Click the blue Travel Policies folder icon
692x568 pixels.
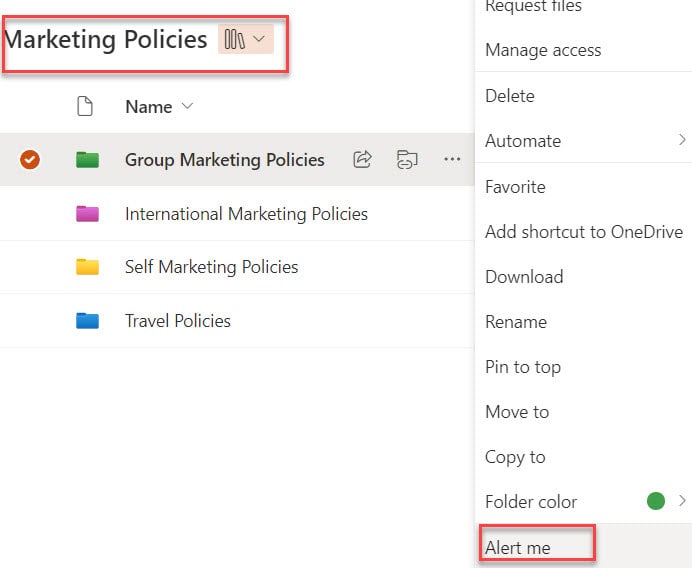(x=87, y=321)
